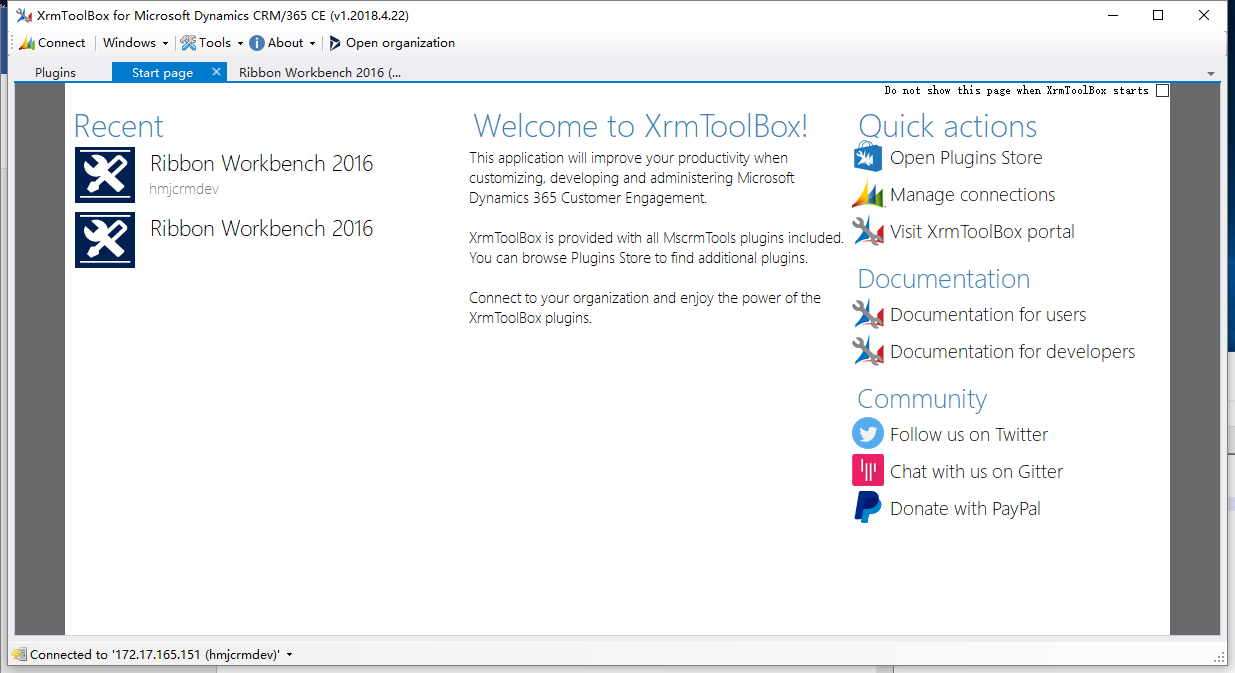This screenshot has height=673, width=1235.
Task: Minimize the XrmToolBox window
Action: coord(1112,15)
